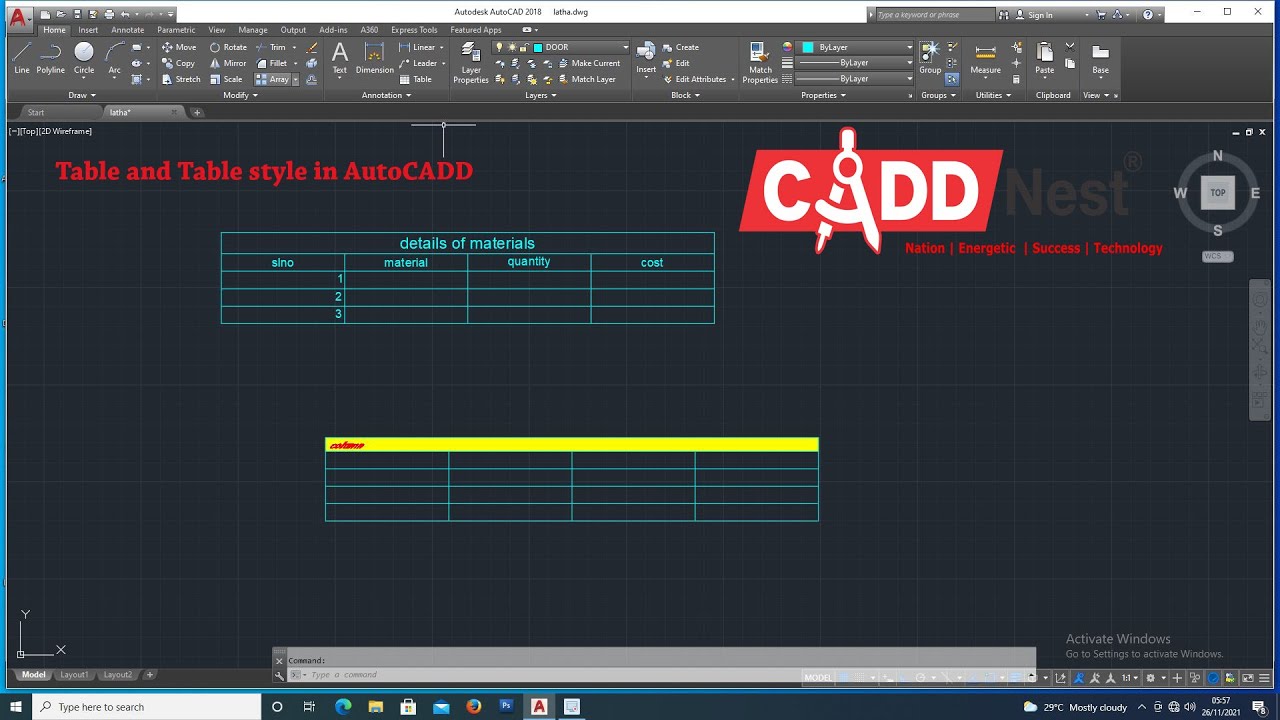Click the Measure utility
The image size is (1280, 720).
(985, 58)
